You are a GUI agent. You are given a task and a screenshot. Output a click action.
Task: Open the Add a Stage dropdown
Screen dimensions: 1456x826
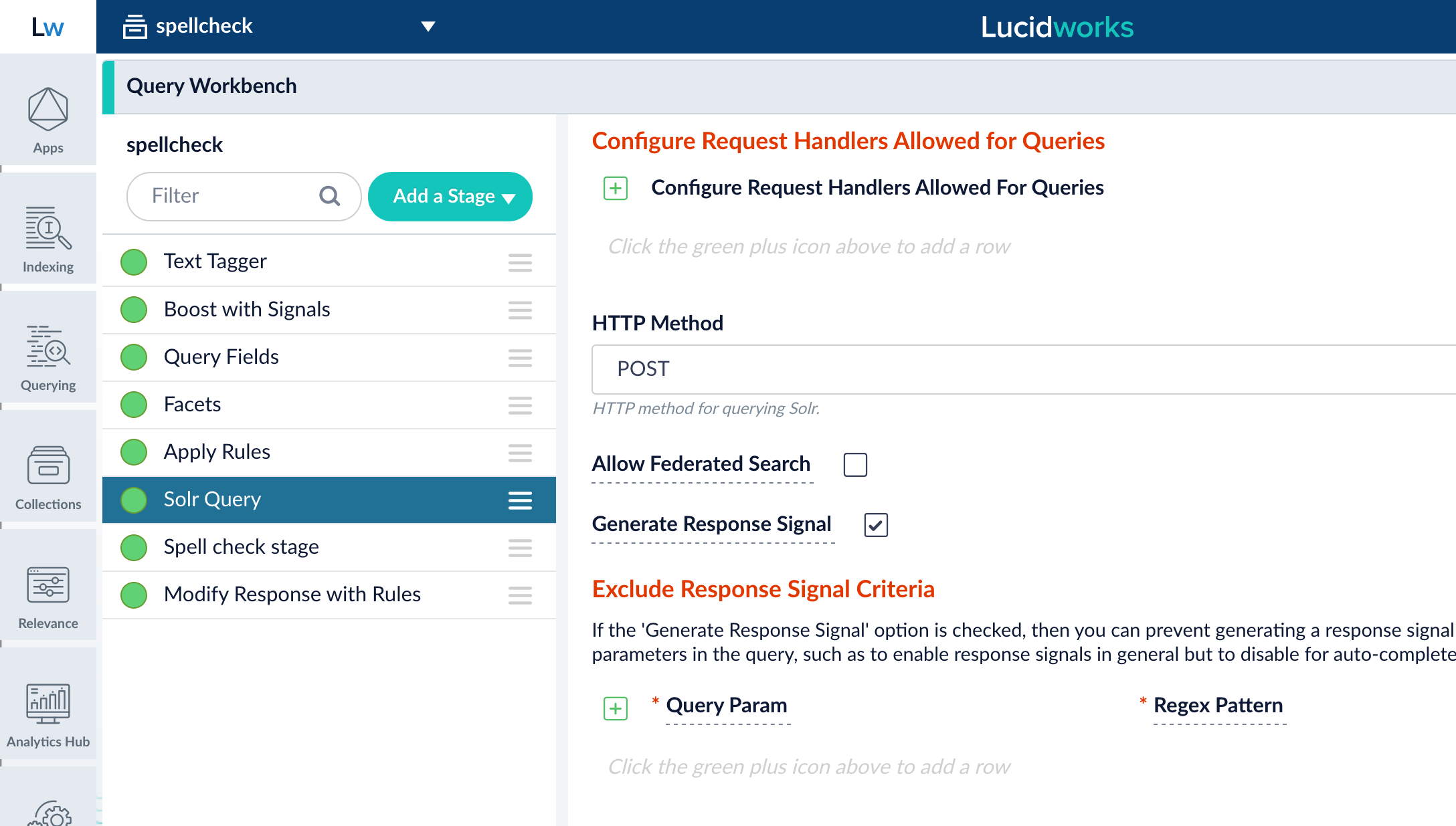(x=450, y=197)
